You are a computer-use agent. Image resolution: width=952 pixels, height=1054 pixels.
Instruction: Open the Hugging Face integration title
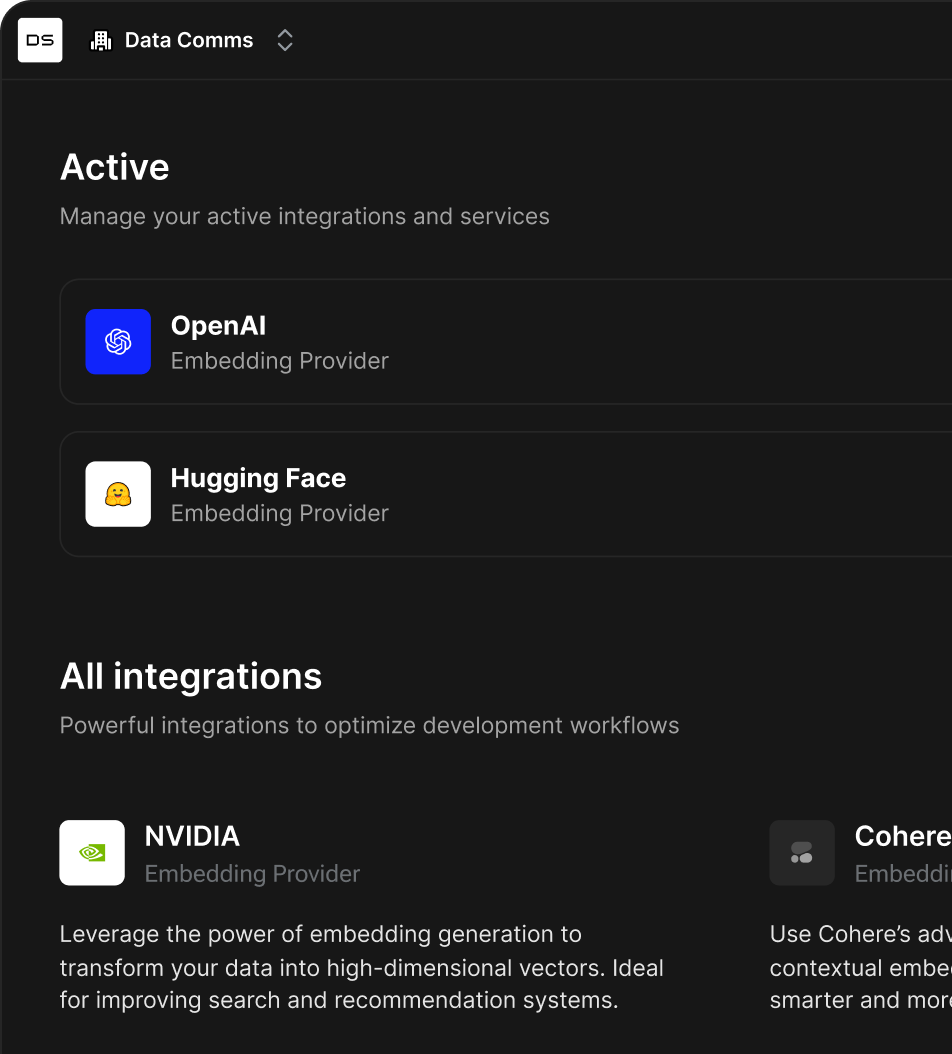[258, 478]
